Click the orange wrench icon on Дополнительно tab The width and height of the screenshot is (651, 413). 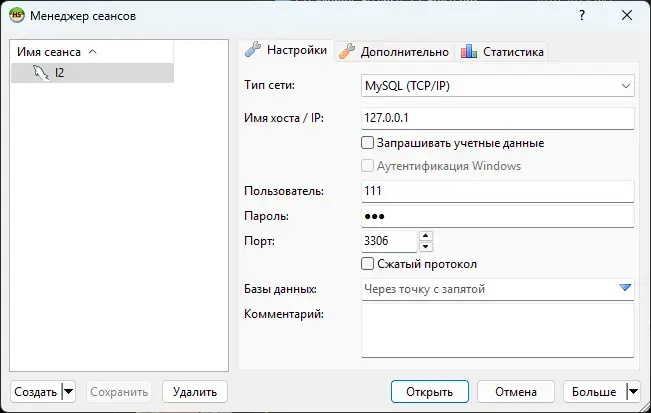[x=347, y=51]
